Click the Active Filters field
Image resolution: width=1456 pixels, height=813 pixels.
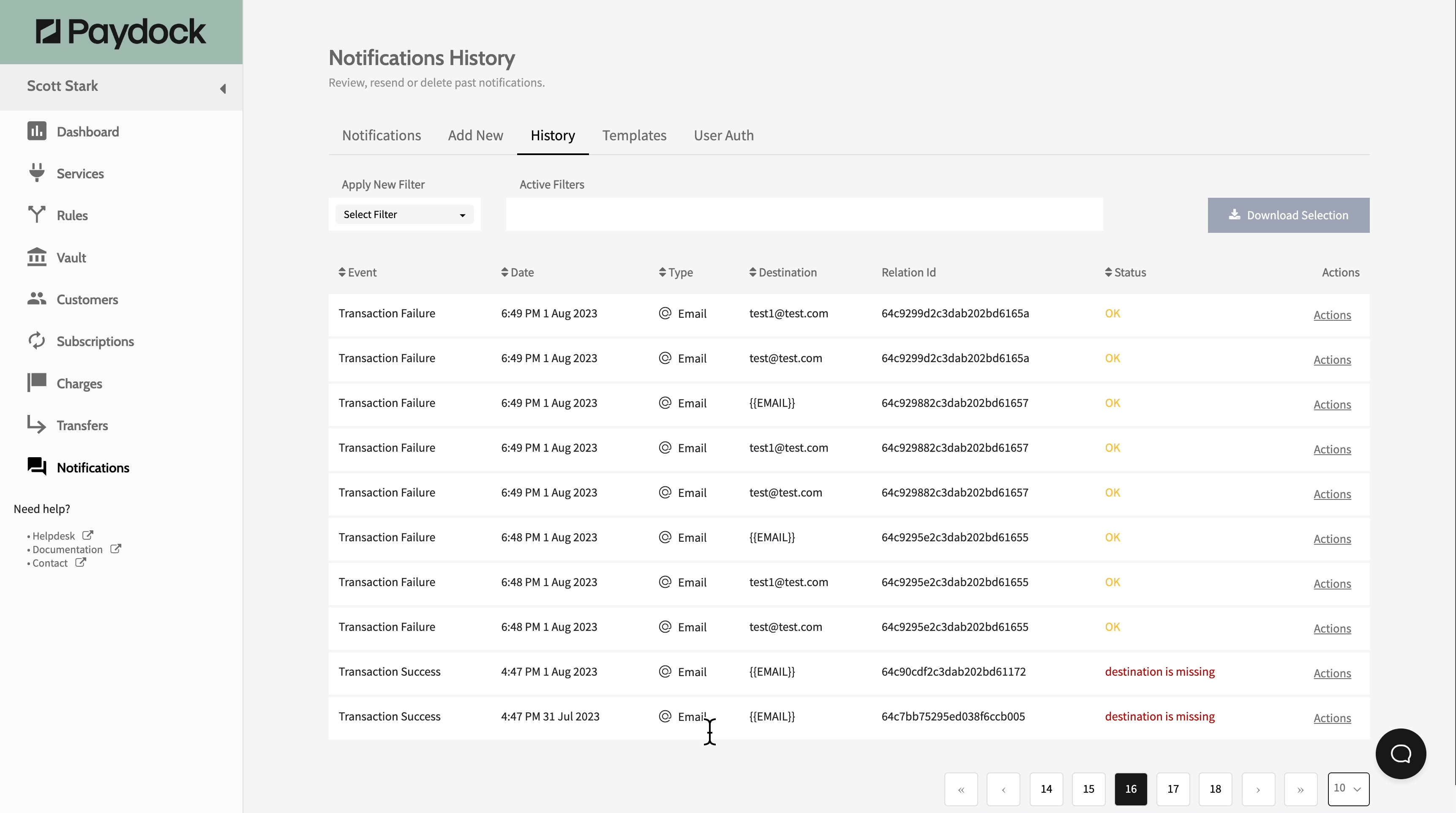click(x=804, y=214)
